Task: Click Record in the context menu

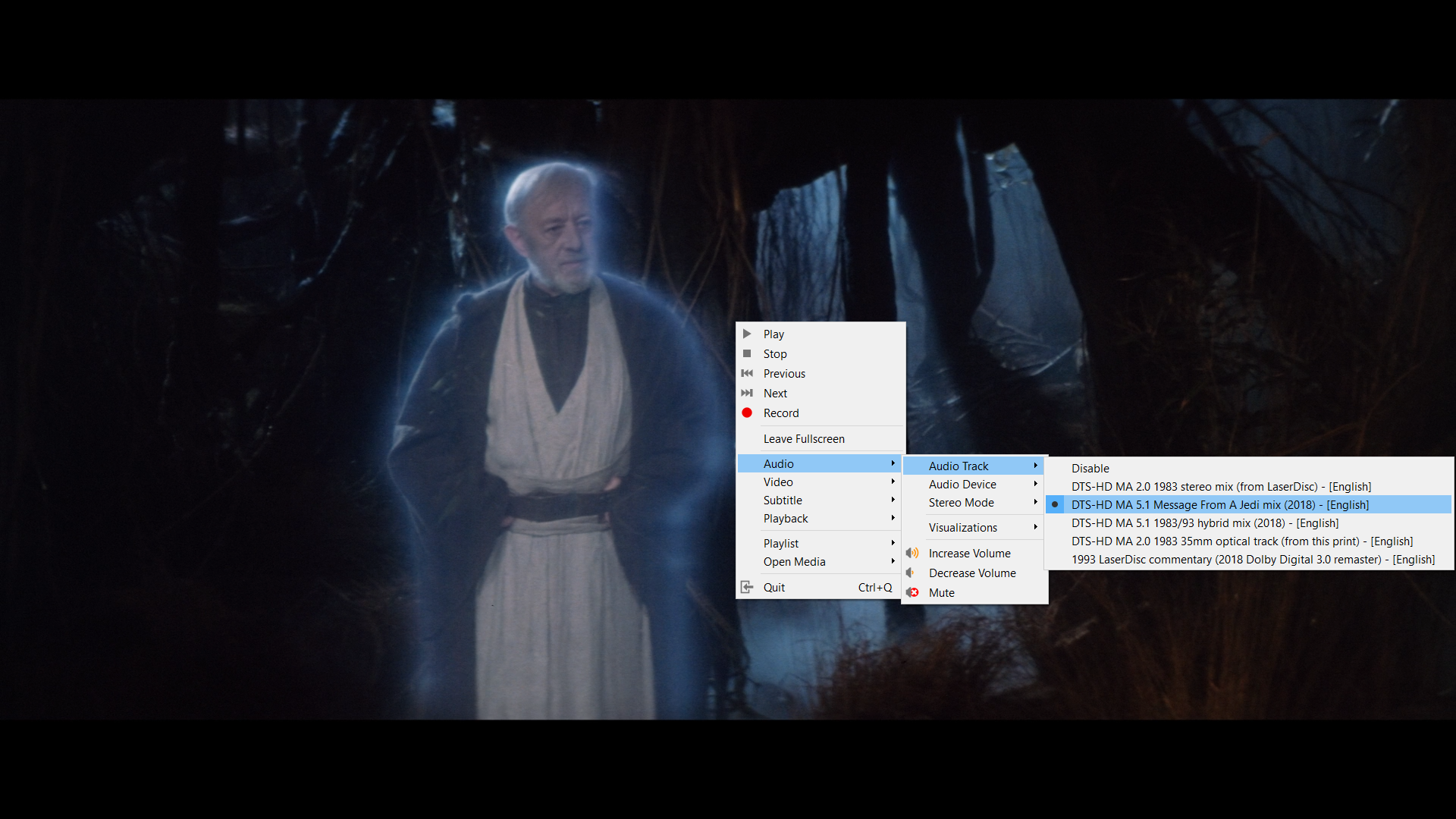Action: 820,413
